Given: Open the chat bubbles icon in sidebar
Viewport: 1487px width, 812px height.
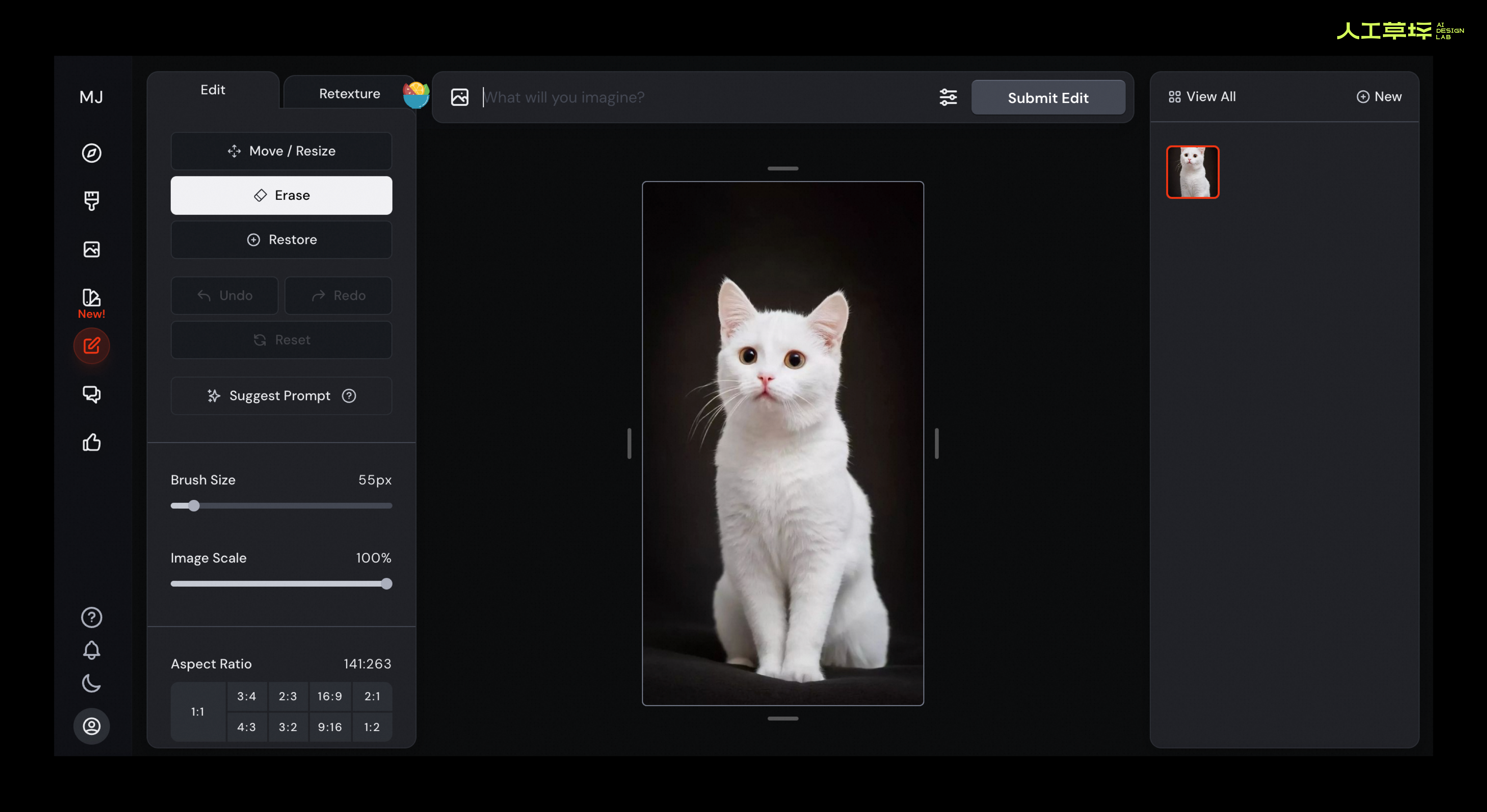Looking at the screenshot, I should (x=91, y=394).
